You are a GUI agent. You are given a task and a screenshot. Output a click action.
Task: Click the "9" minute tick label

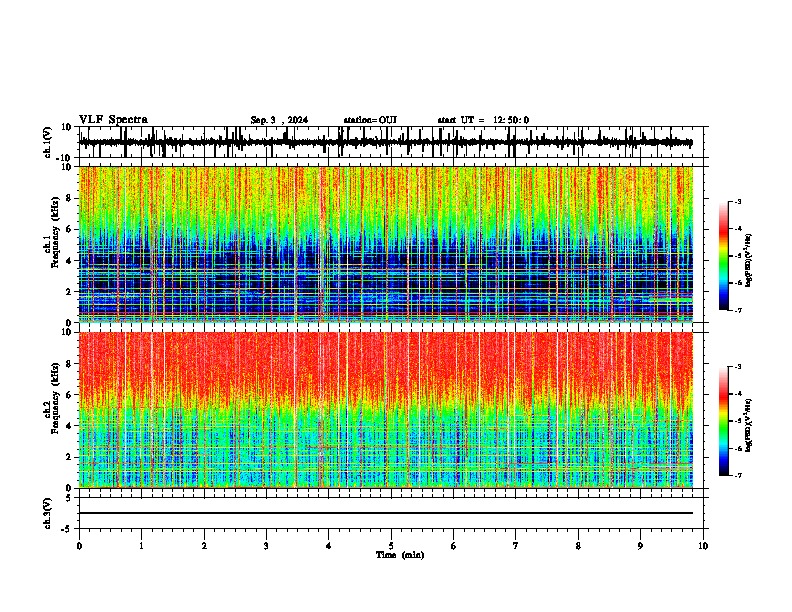pos(640,546)
